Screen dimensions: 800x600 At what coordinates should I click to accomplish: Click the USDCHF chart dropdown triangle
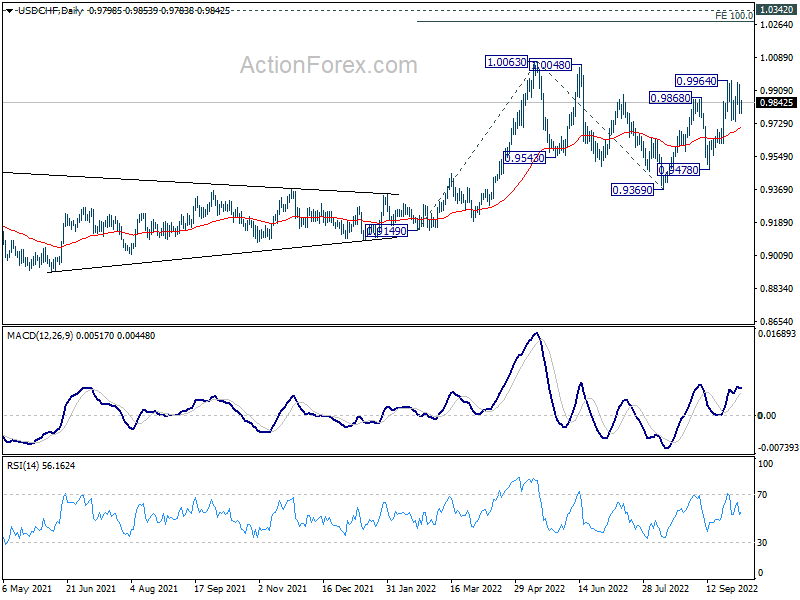(9, 11)
